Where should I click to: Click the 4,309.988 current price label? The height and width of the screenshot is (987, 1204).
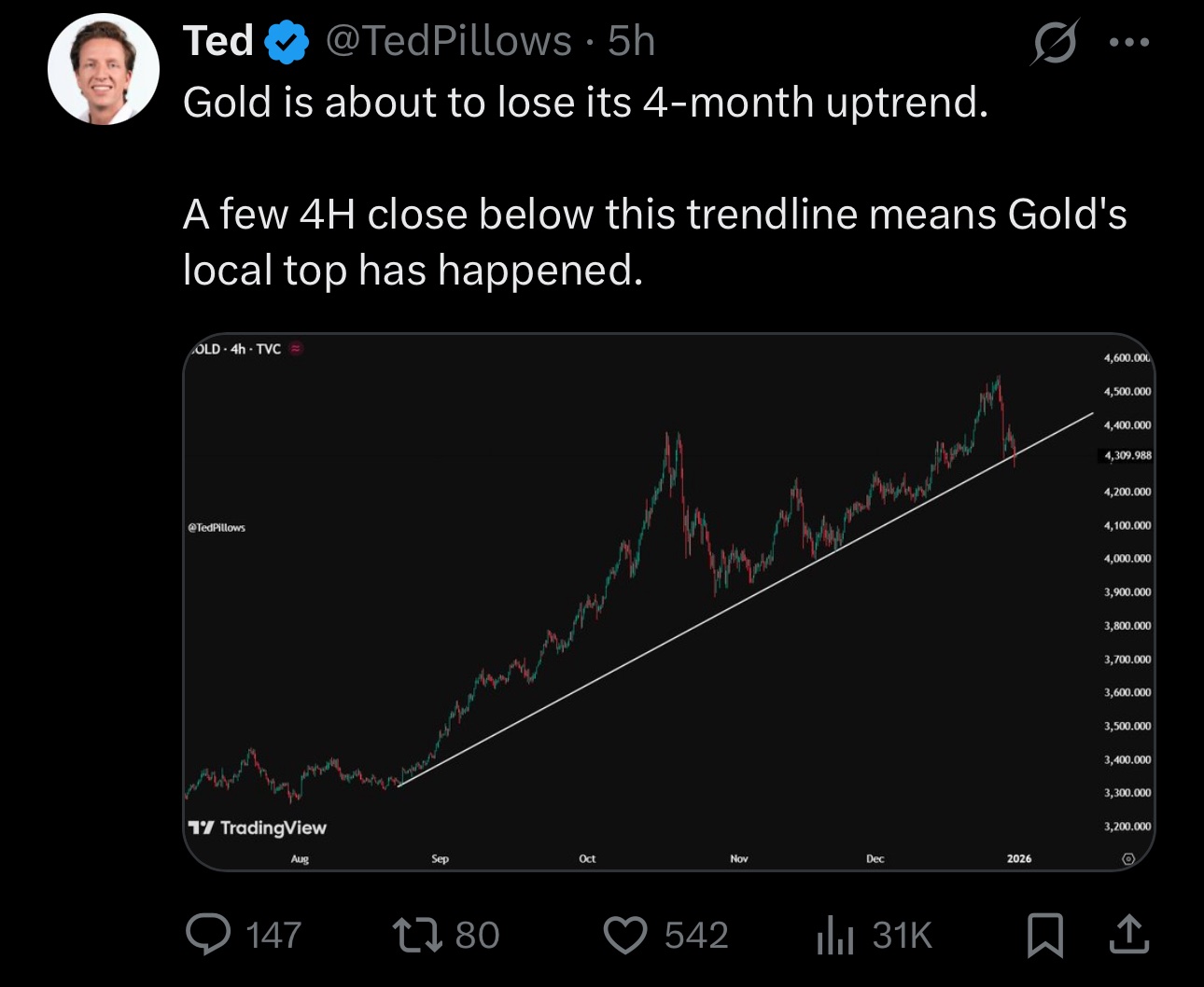pyautogui.click(x=1127, y=455)
